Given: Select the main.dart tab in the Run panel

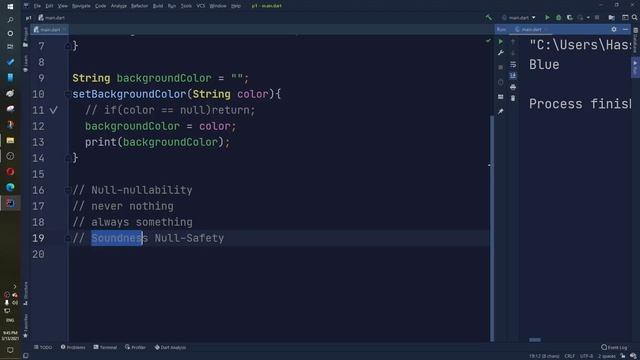Looking at the screenshot, I should [531, 29].
